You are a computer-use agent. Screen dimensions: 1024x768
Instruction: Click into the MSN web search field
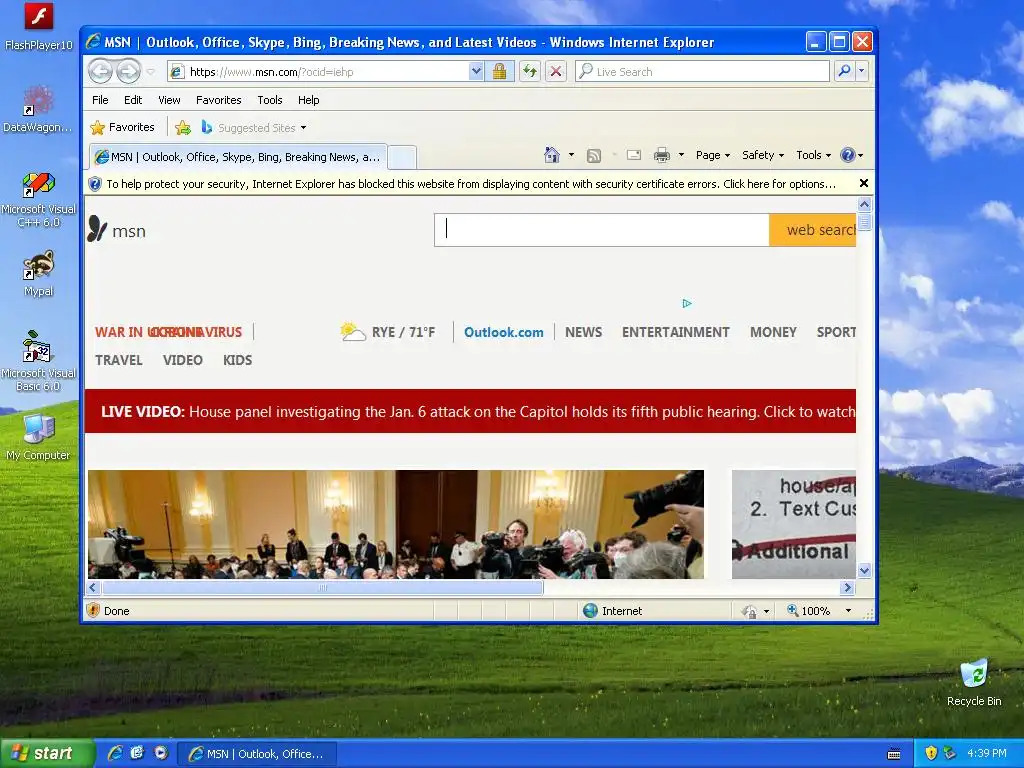(601, 230)
